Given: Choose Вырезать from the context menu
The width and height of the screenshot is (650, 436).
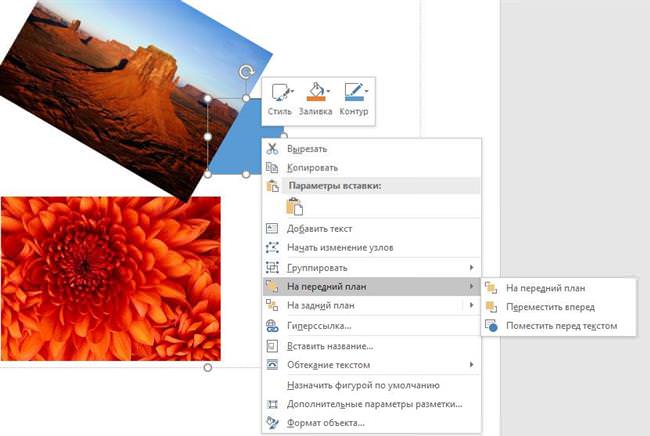Looking at the screenshot, I should (372, 149).
